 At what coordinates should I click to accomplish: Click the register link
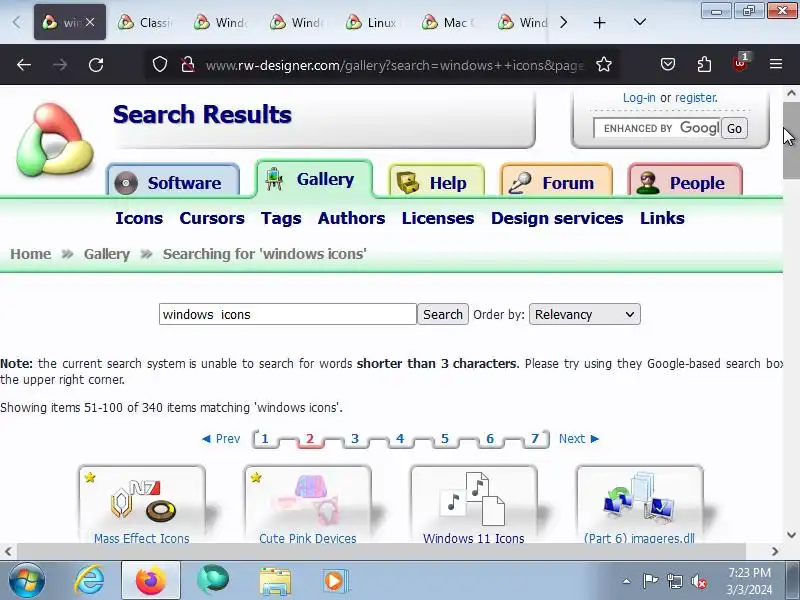pos(696,97)
